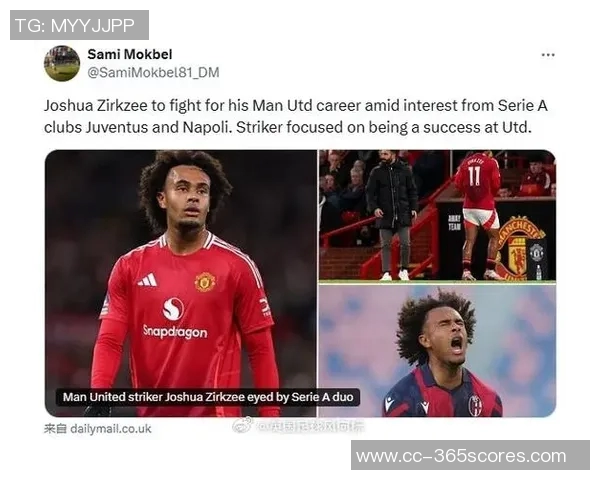Screen dimensions: 600x480
Task: Click the Adidas logo on the red jersey
Action: pos(148,280)
